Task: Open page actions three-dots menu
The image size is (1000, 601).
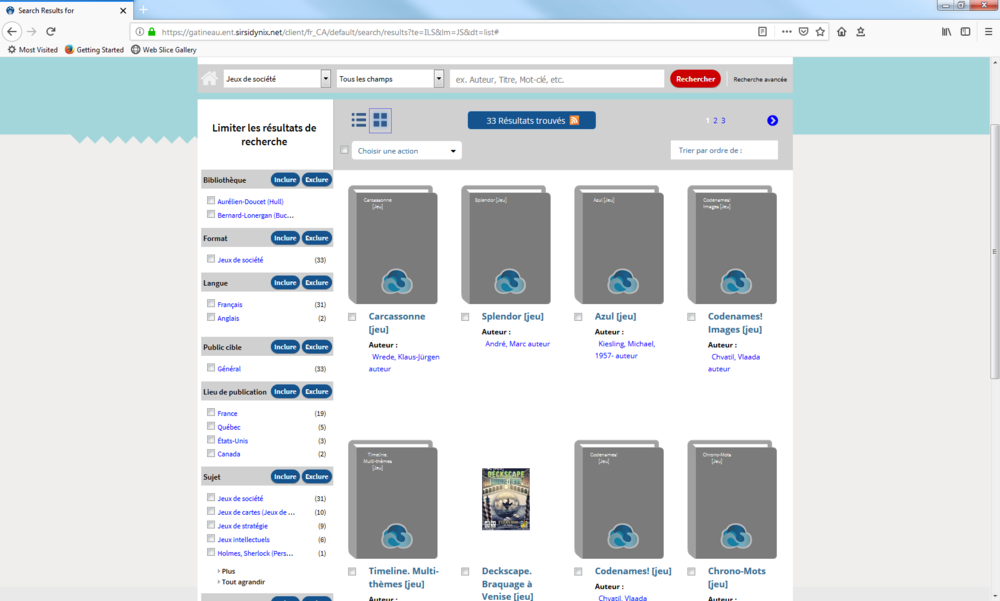Action: [x=786, y=31]
